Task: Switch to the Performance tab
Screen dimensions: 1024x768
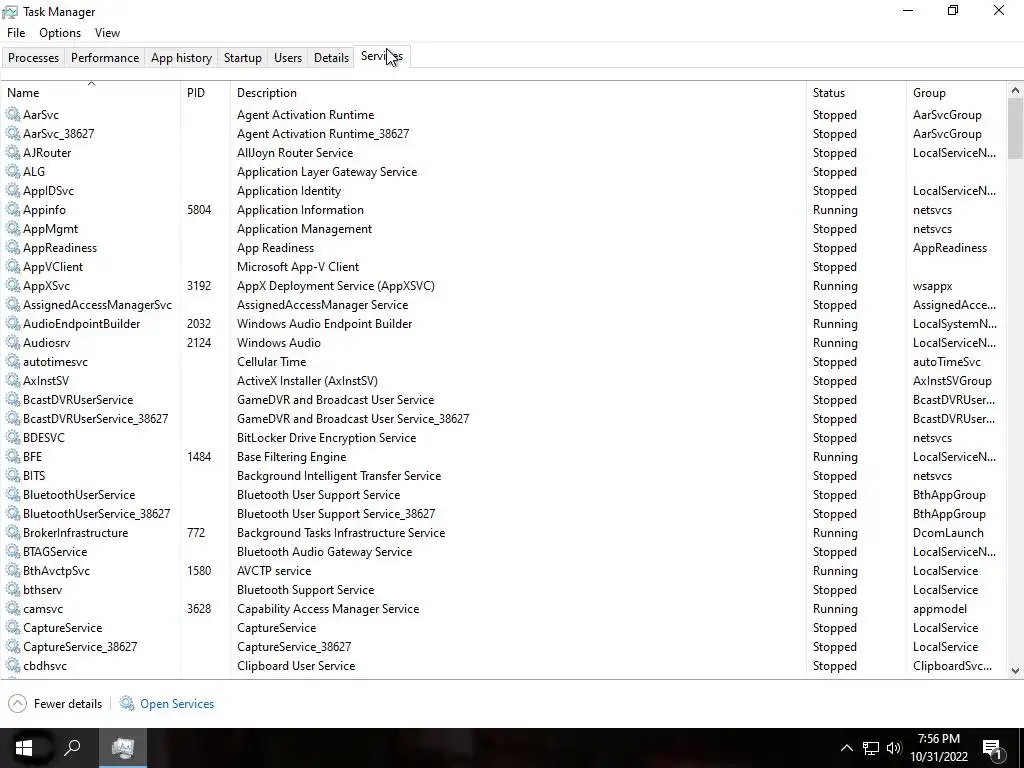Action: (105, 57)
